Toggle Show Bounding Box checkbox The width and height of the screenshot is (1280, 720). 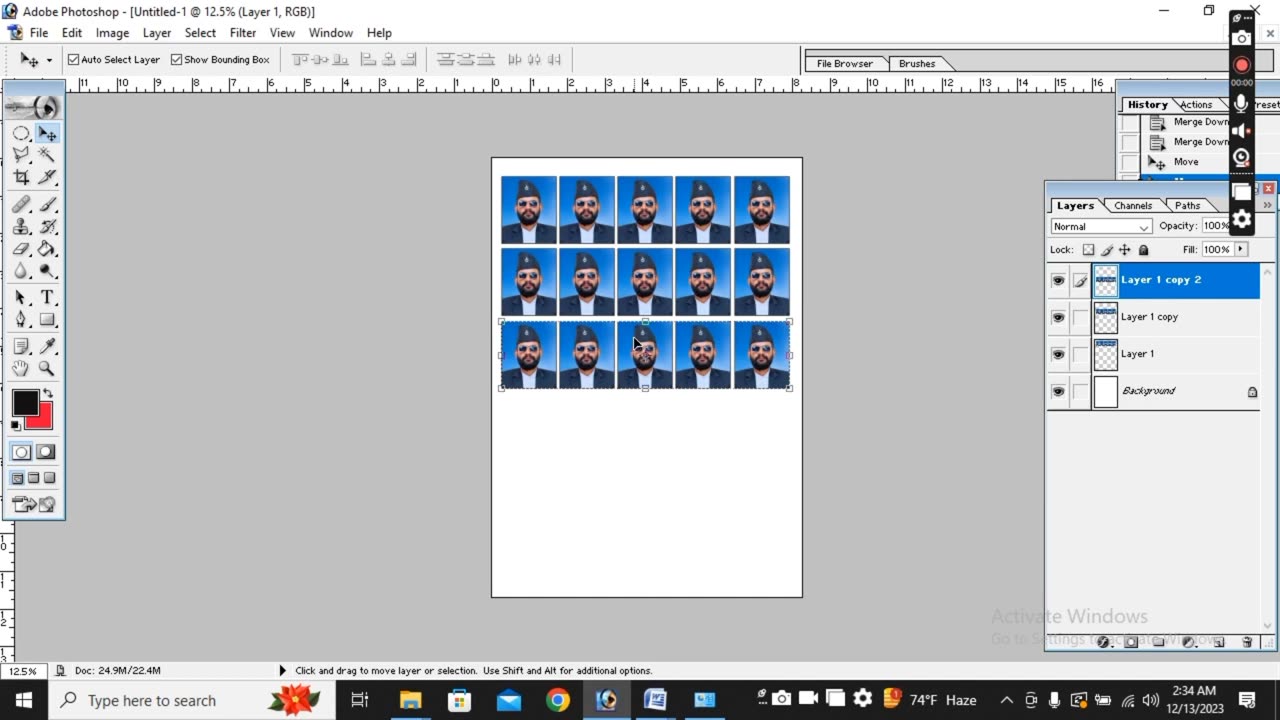pyautogui.click(x=176, y=60)
